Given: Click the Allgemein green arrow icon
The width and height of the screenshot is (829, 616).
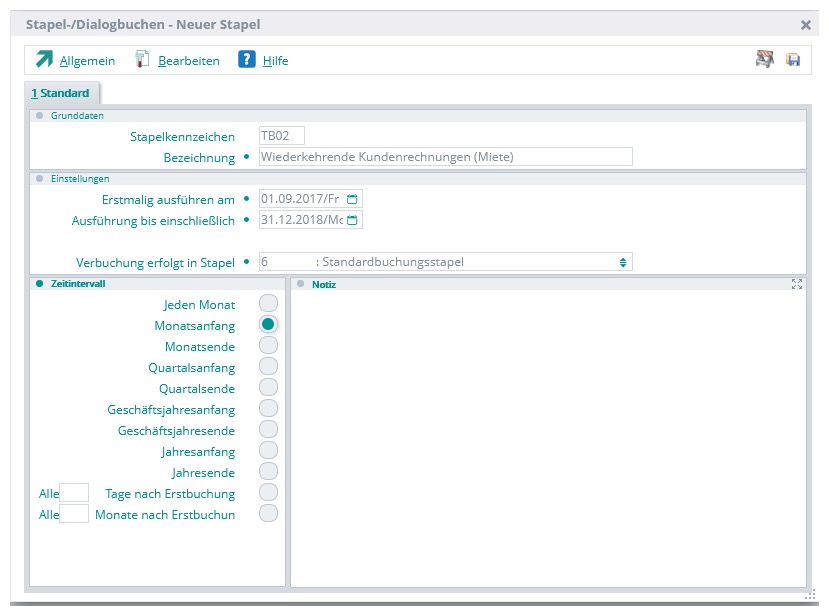Looking at the screenshot, I should pos(45,60).
